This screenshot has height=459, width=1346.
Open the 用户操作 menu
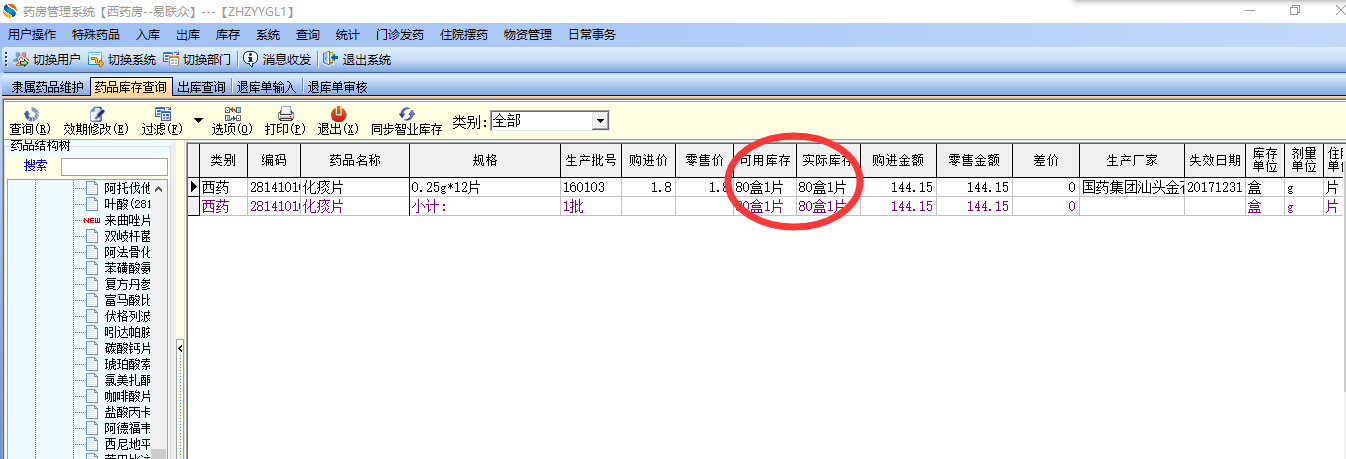point(32,34)
